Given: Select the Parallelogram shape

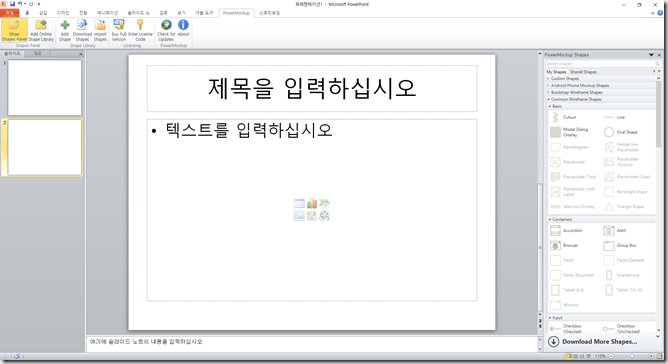Looking at the screenshot, I should pyautogui.click(x=569, y=147).
